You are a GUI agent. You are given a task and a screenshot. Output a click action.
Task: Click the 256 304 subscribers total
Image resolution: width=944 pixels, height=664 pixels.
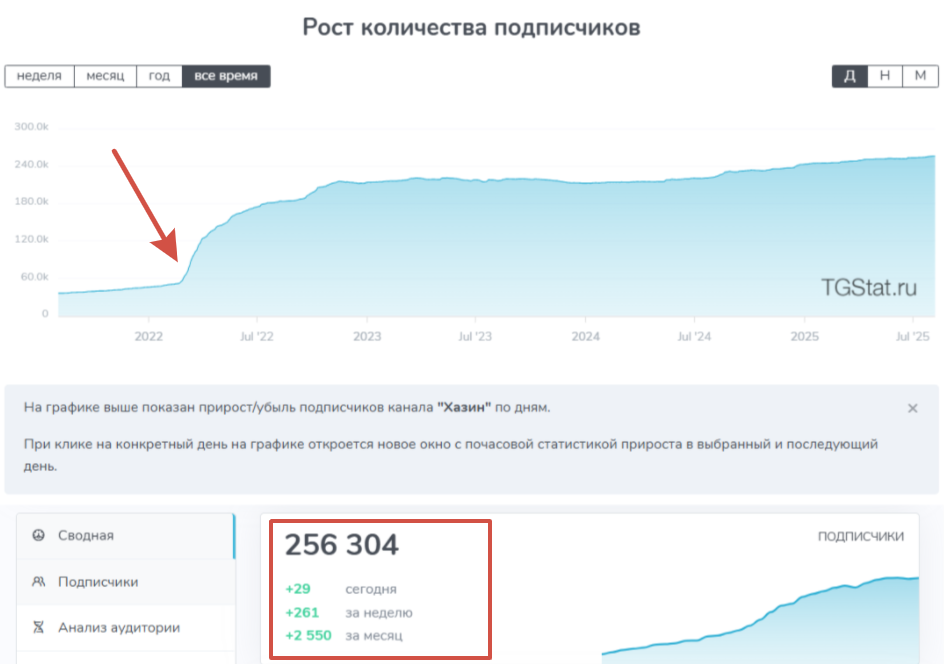click(x=341, y=545)
